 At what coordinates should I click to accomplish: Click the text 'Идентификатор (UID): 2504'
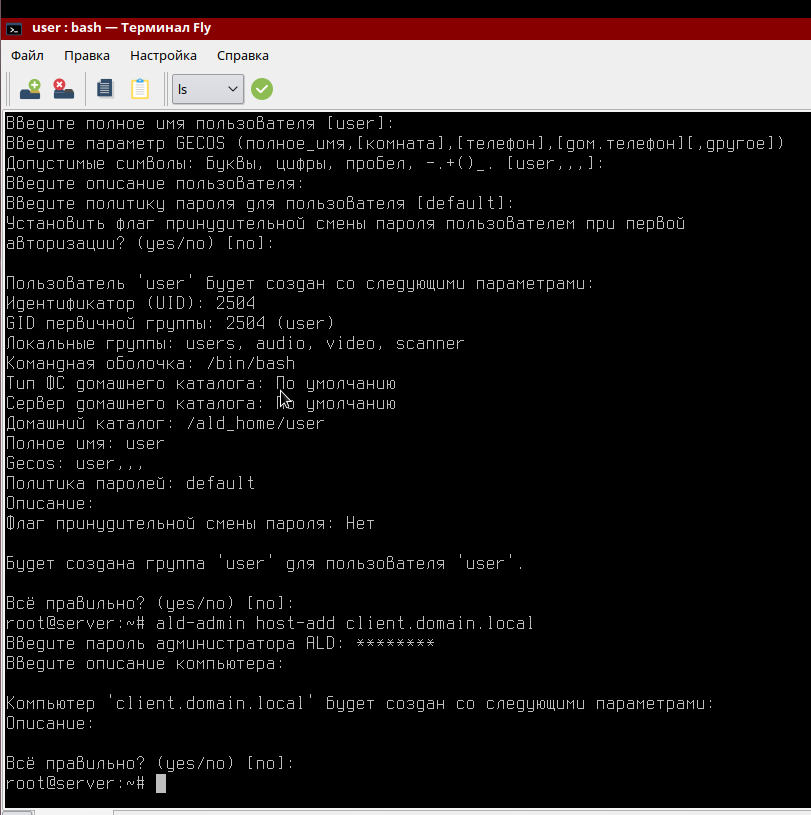click(x=130, y=303)
